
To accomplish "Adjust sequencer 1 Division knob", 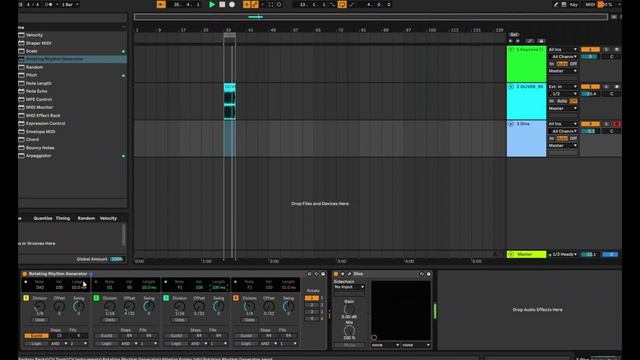I will coord(40,307).
